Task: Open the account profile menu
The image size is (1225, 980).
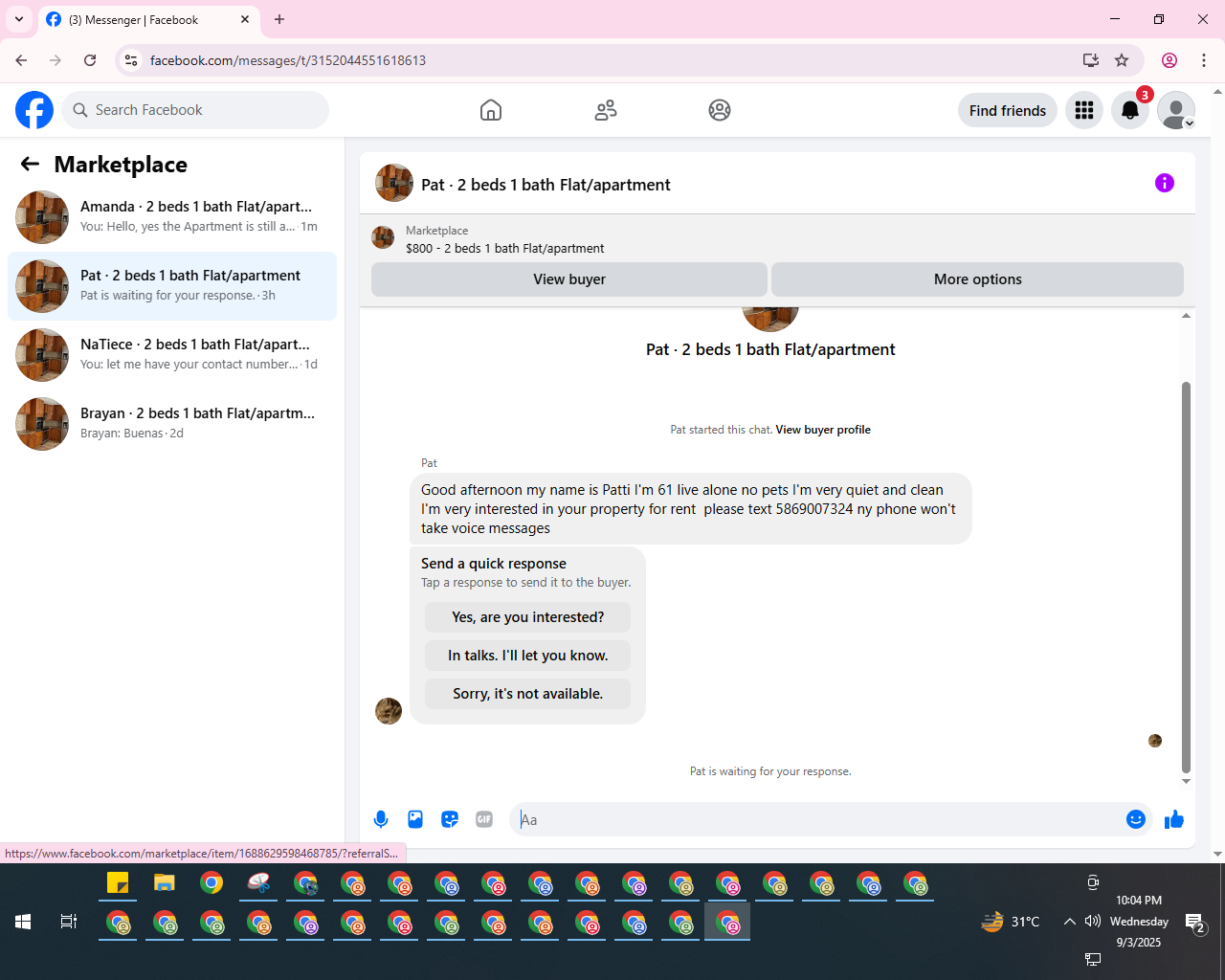Action: coord(1176,110)
